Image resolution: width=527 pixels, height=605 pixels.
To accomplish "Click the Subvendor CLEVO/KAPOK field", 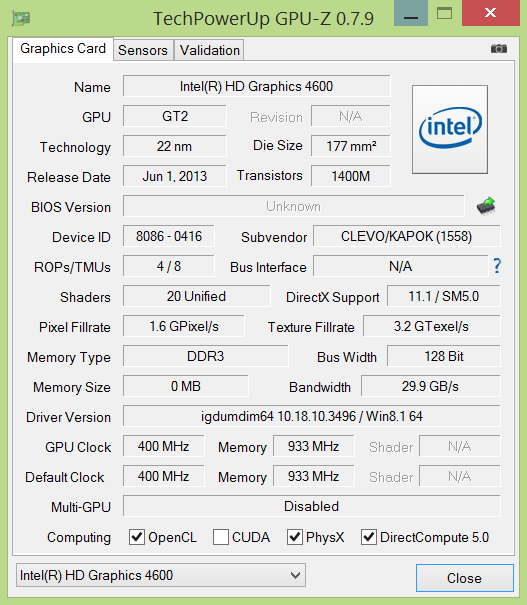I will tap(407, 236).
